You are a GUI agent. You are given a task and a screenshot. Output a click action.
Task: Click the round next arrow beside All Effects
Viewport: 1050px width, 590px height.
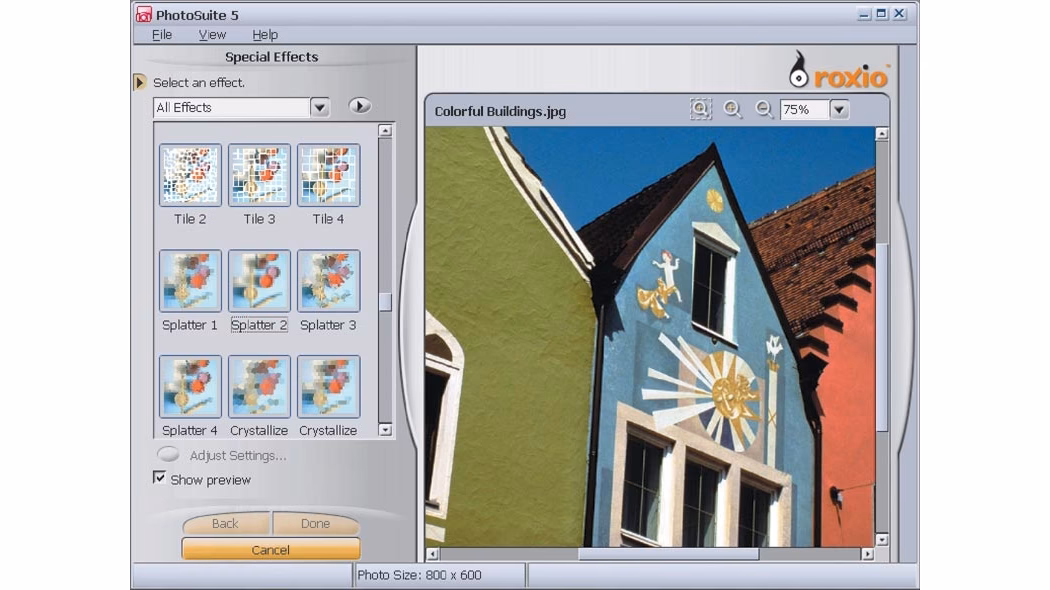pyautogui.click(x=359, y=107)
